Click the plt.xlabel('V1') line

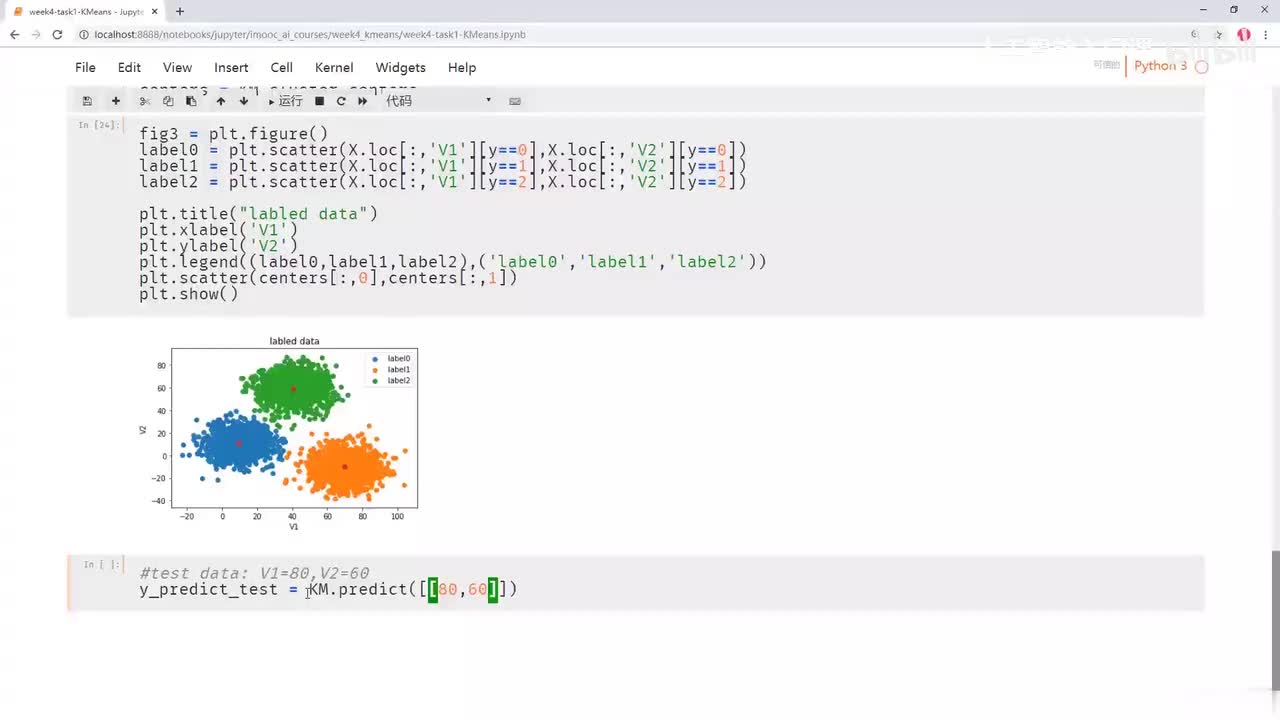coord(219,230)
